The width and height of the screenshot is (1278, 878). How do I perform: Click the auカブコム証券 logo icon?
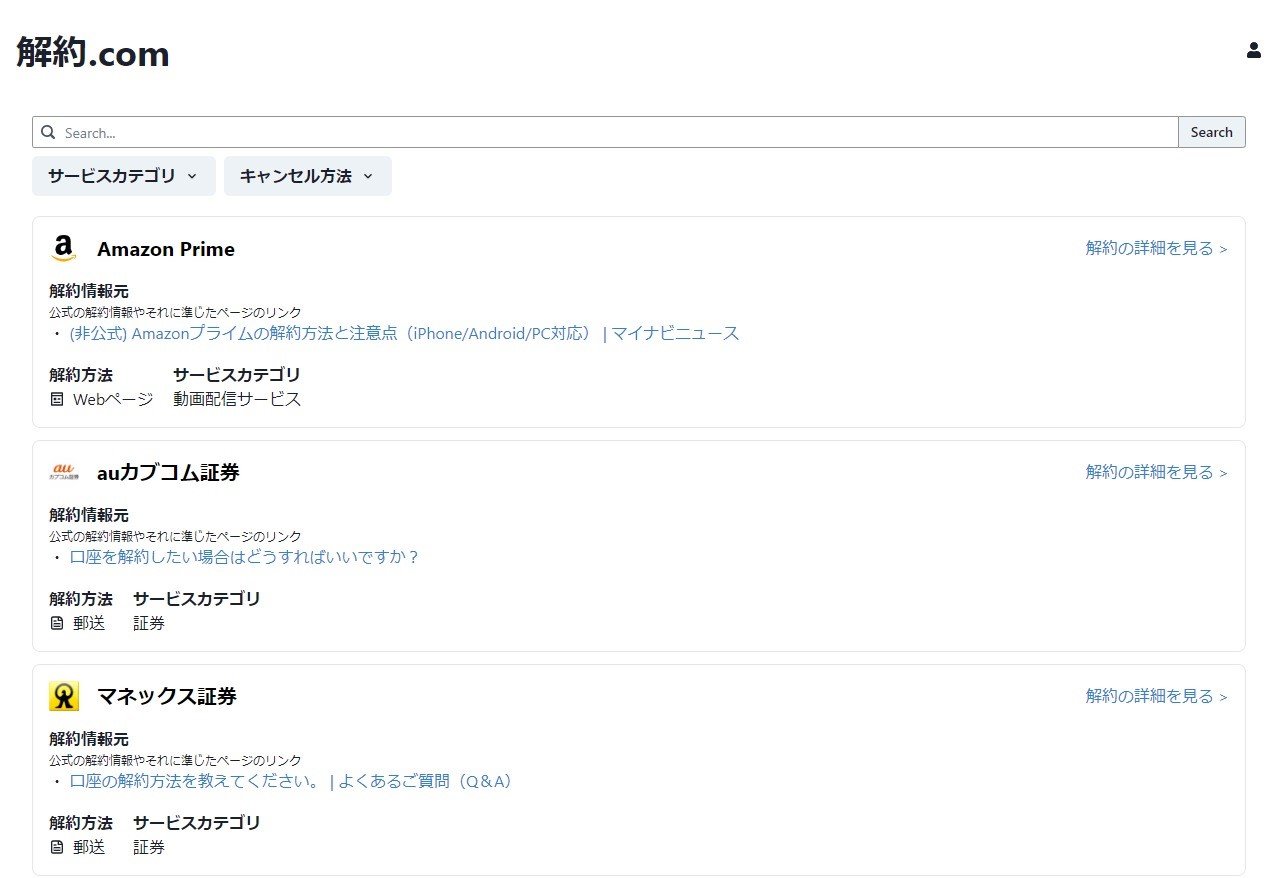[64, 472]
